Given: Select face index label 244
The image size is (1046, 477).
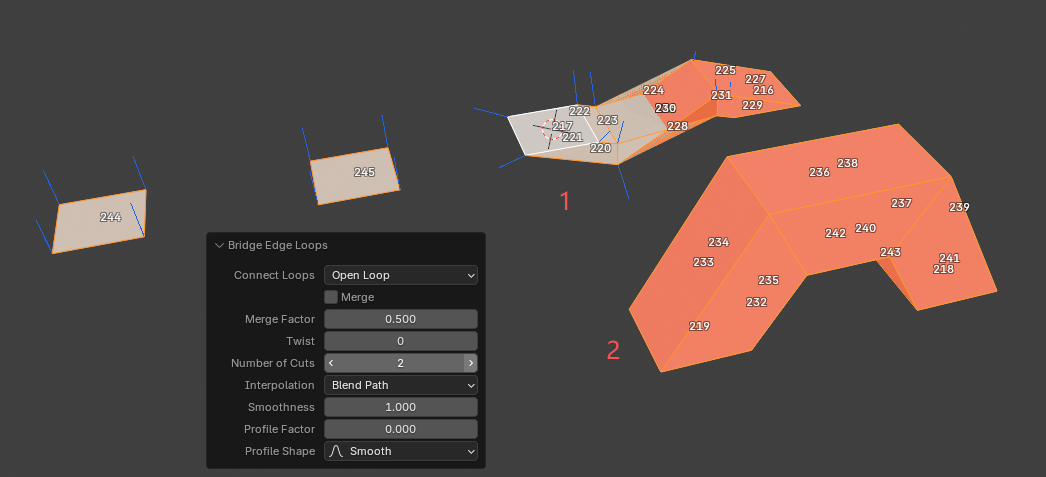Looking at the screenshot, I should point(110,217).
